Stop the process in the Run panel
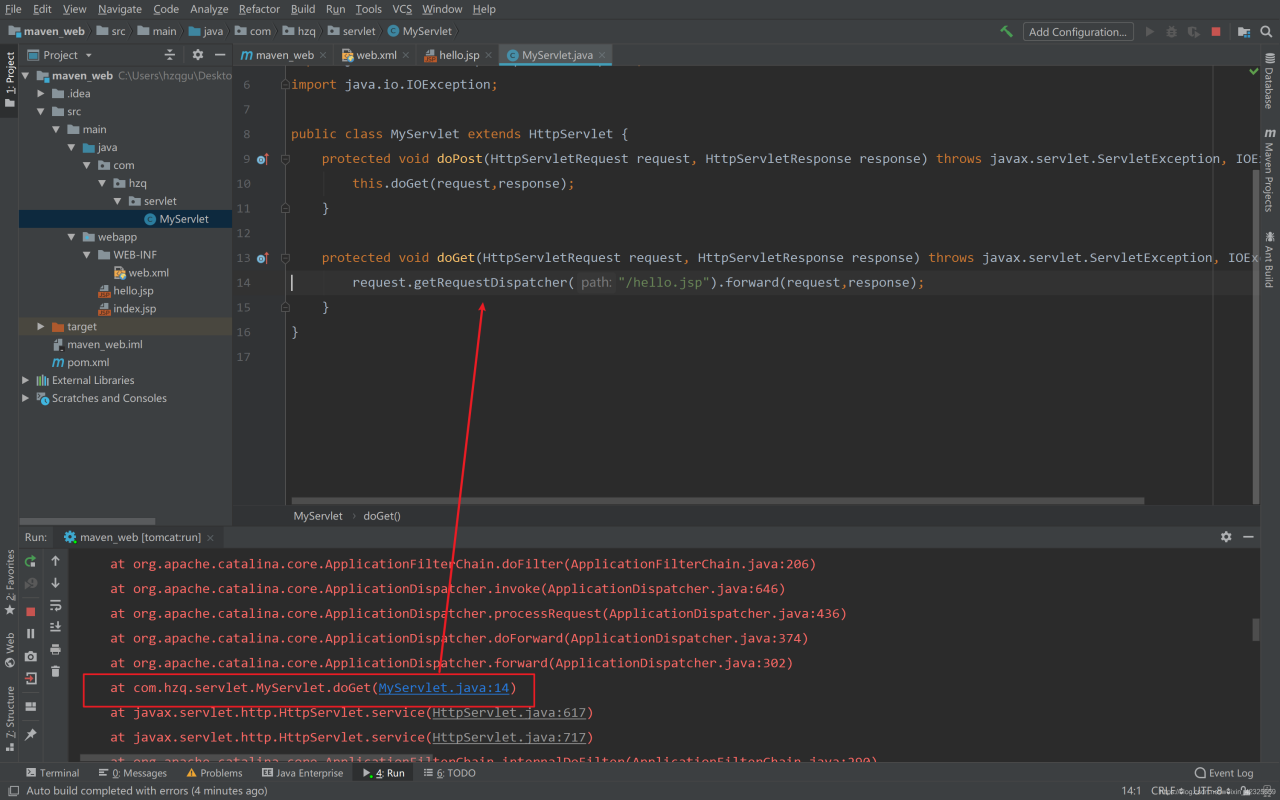The width and height of the screenshot is (1280, 800). click(31, 610)
